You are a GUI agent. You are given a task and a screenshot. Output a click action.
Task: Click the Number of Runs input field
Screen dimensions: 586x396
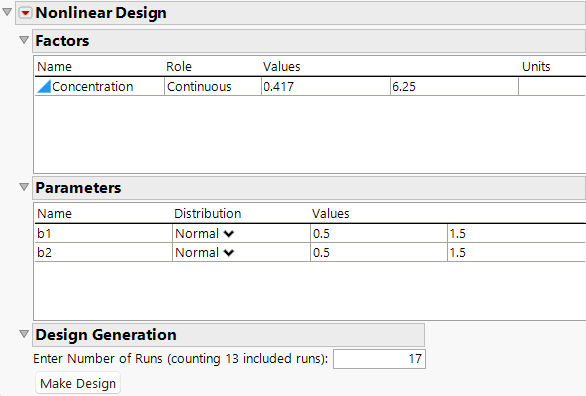tap(379, 359)
